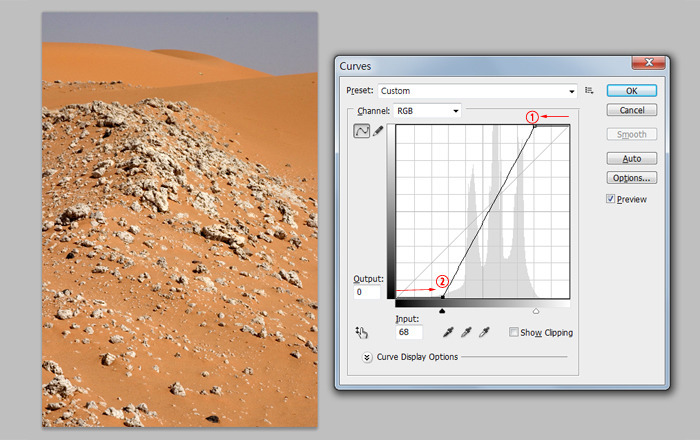Click the black point input slider
Screen dimensions: 700x440
442,311
